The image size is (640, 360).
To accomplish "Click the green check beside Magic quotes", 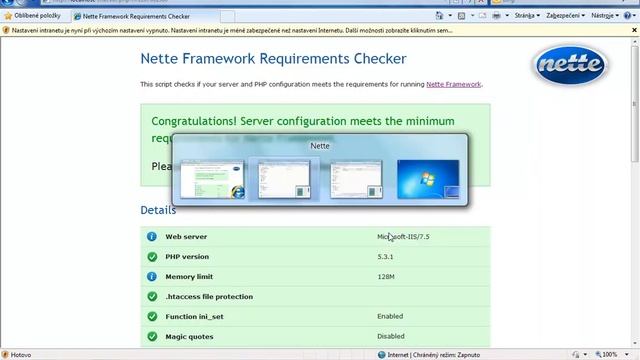I will point(152,336).
